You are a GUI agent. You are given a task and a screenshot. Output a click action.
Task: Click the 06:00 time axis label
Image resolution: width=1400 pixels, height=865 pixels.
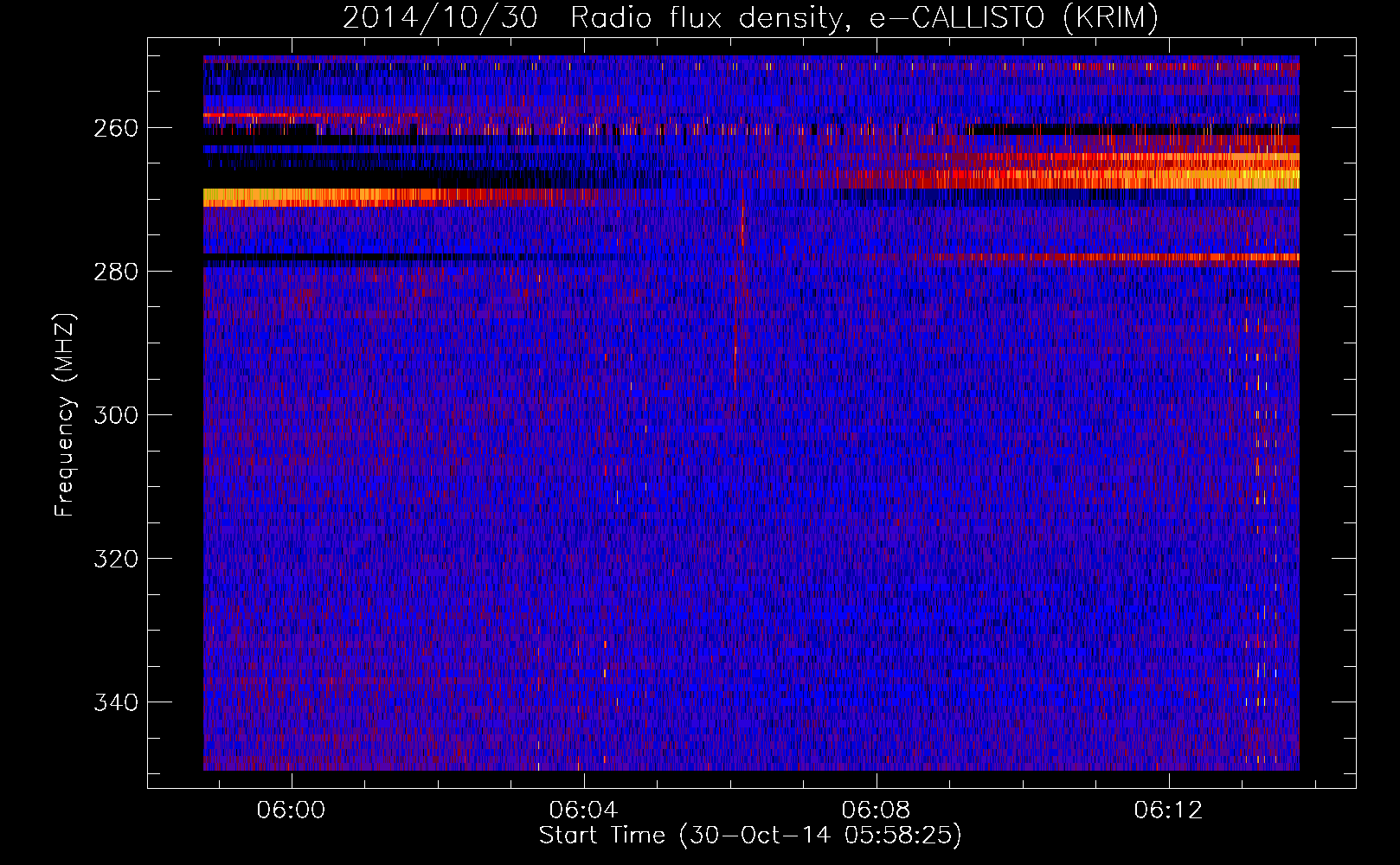coord(292,810)
